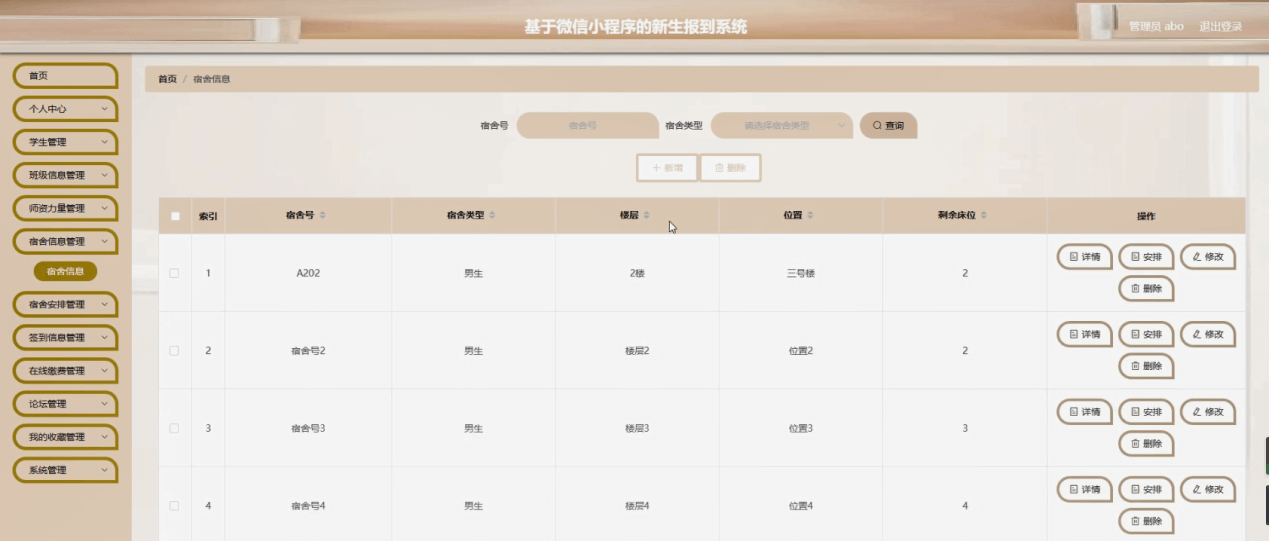
Task: Click the search magnifier 查询 button
Action: [888, 126]
